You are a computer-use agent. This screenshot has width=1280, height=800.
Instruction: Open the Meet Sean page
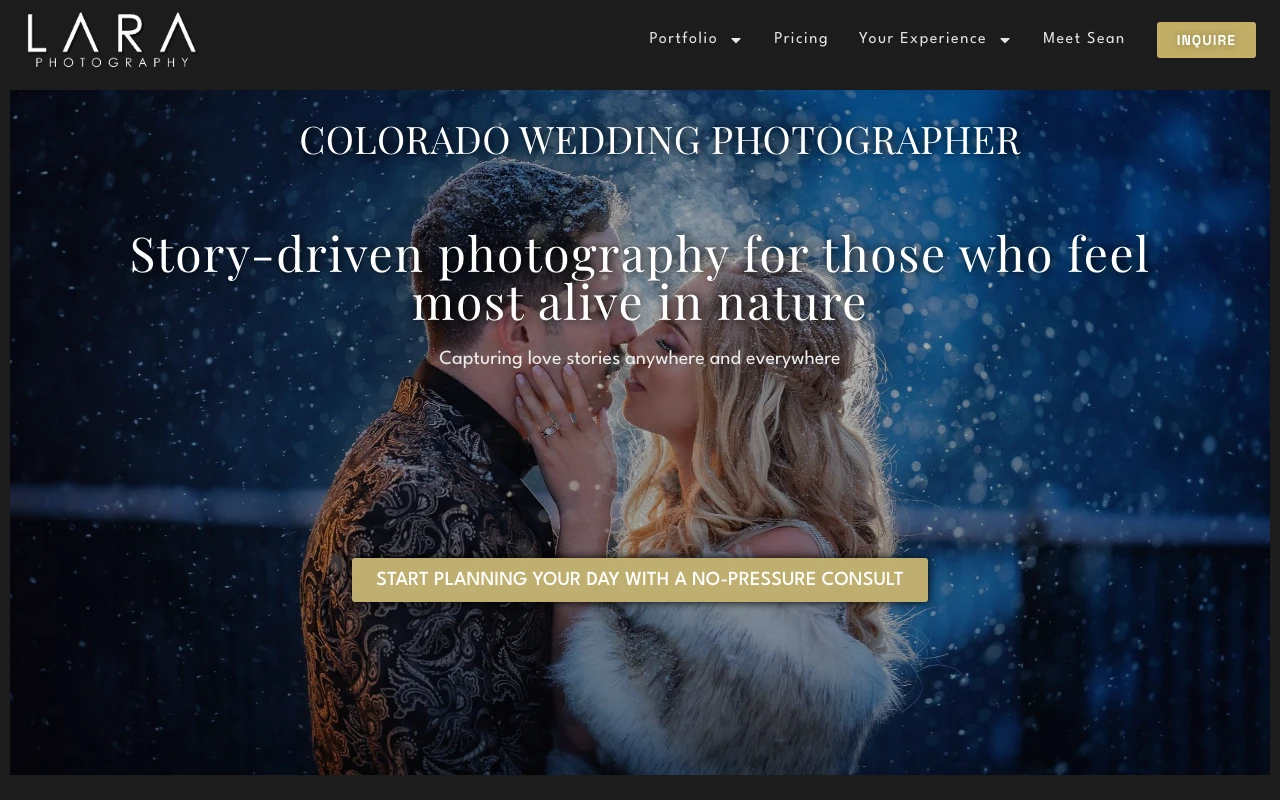pyautogui.click(x=1084, y=39)
